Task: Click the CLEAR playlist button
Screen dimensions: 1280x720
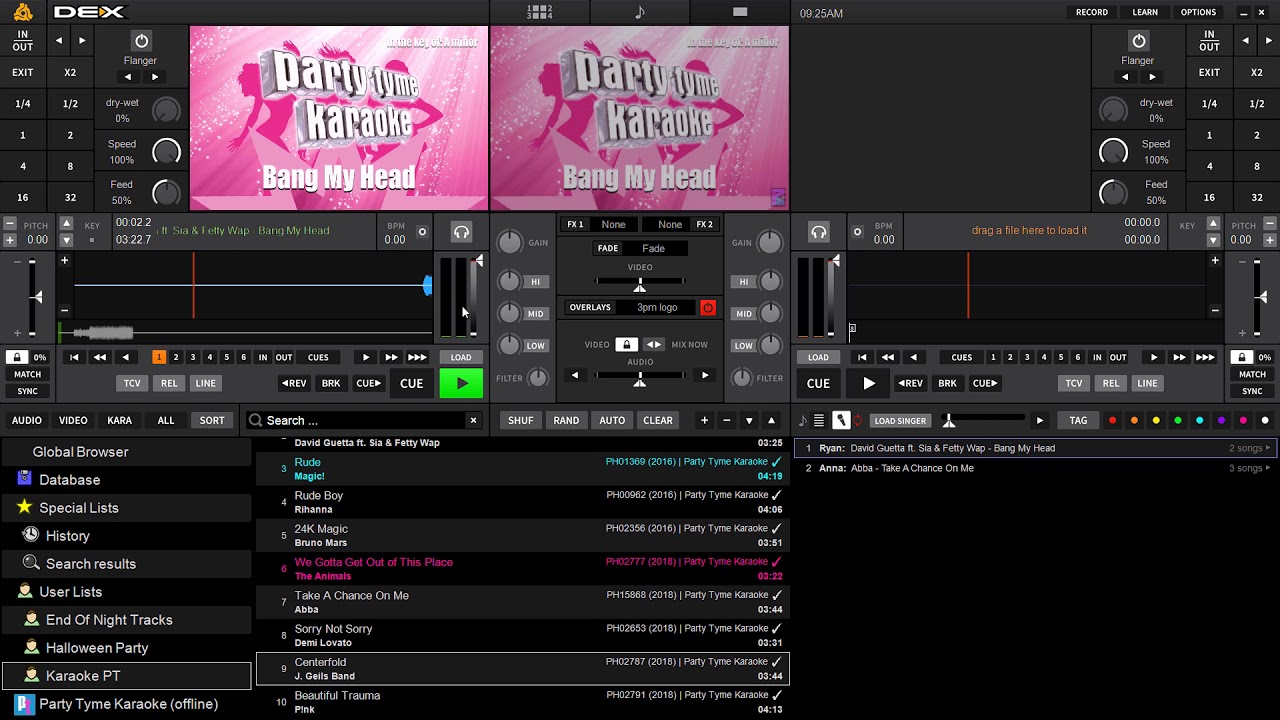Action: 658,421
